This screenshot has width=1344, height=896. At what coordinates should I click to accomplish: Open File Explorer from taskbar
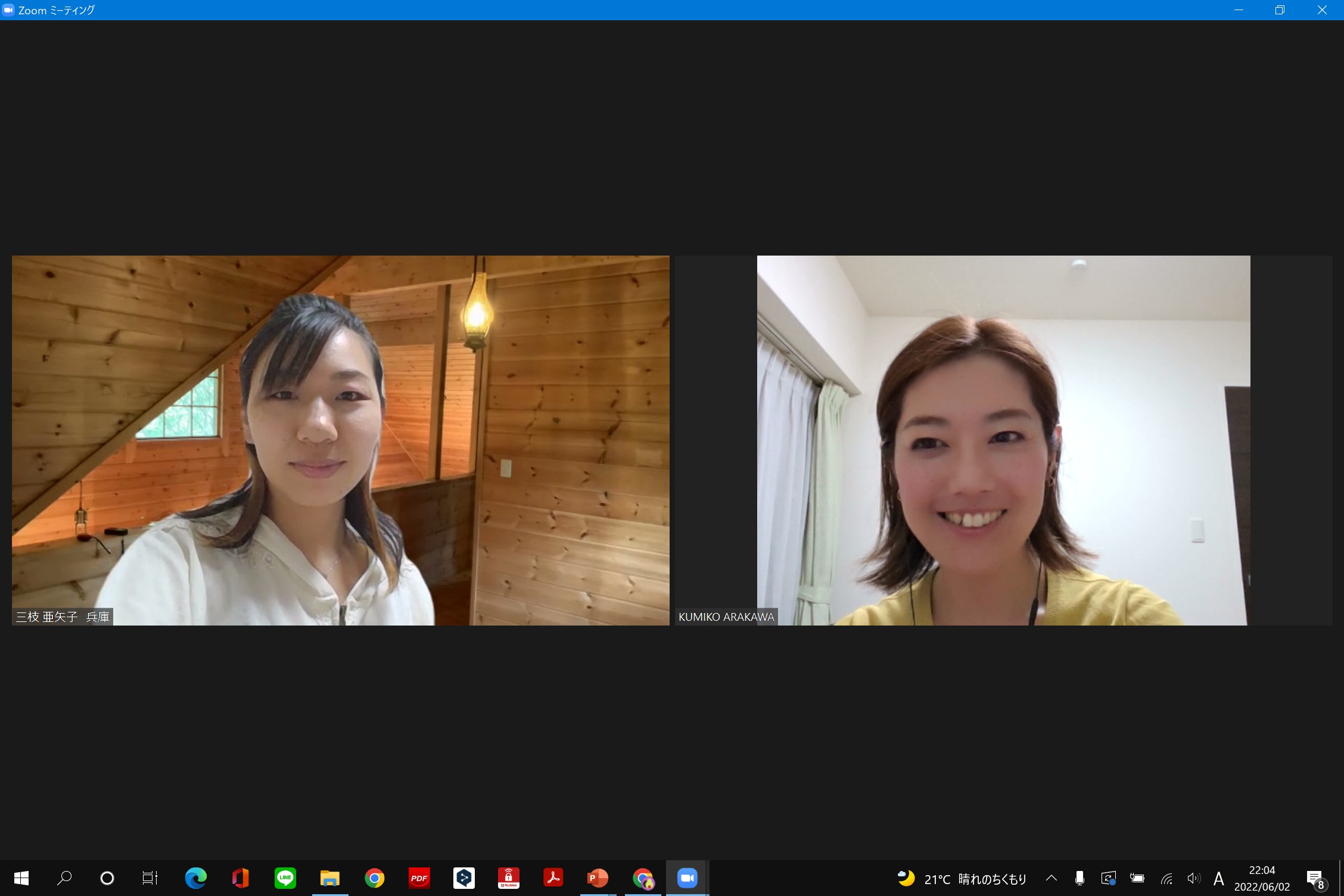coord(329,878)
